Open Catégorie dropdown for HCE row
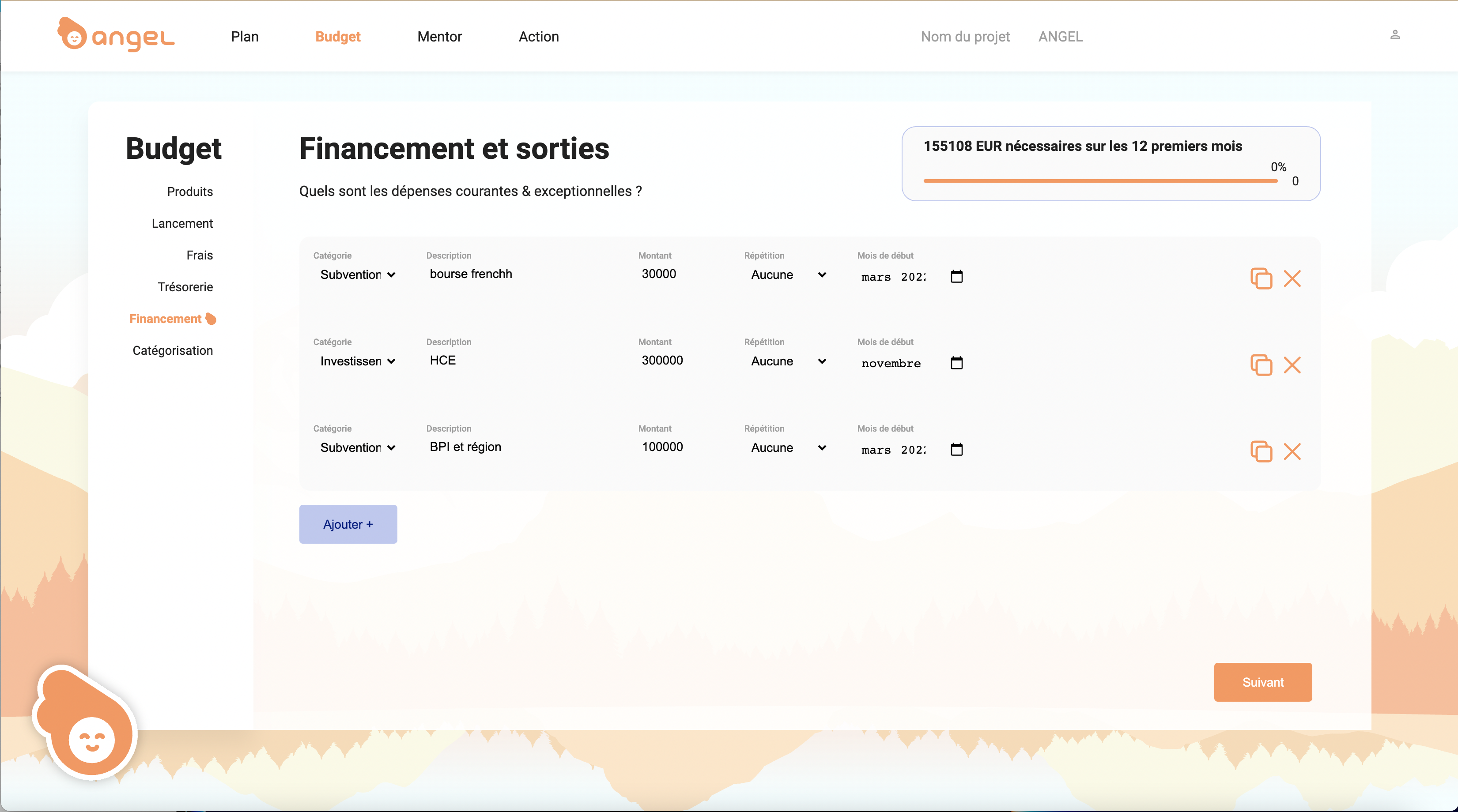This screenshot has width=1458, height=812. point(357,361)
